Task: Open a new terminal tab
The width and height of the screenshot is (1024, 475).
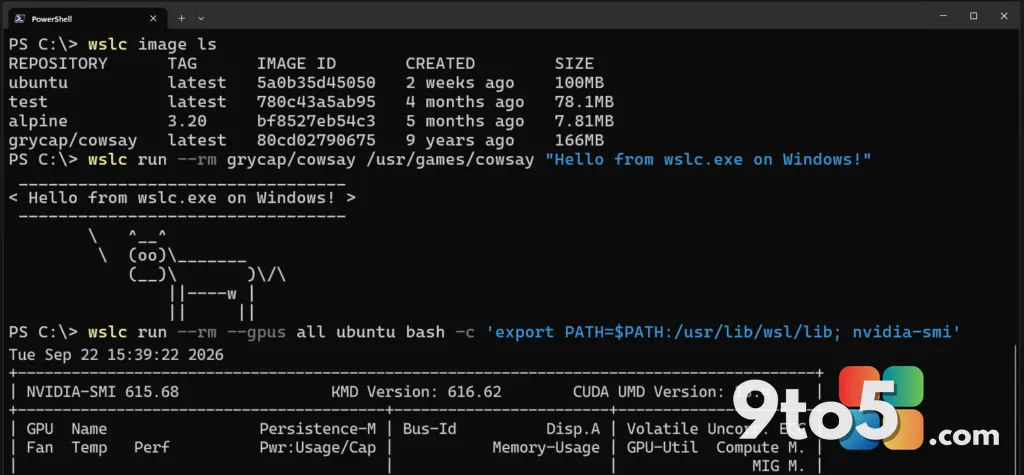Action: [182, 18]
